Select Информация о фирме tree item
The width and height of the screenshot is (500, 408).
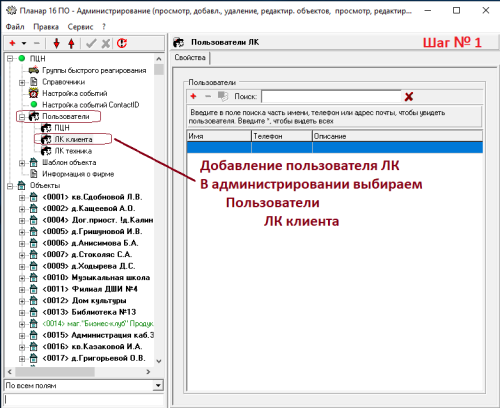click(x=78, y=174)
